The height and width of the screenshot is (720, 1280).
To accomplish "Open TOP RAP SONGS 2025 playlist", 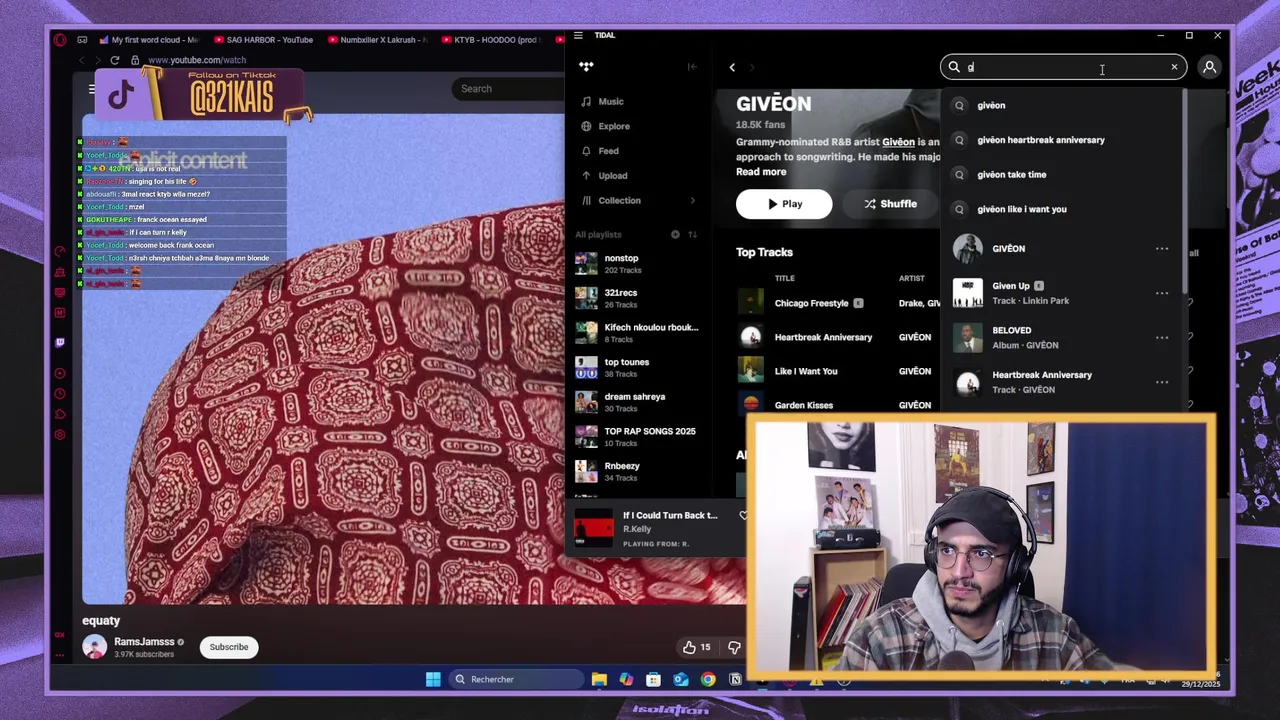I will 636,437.
